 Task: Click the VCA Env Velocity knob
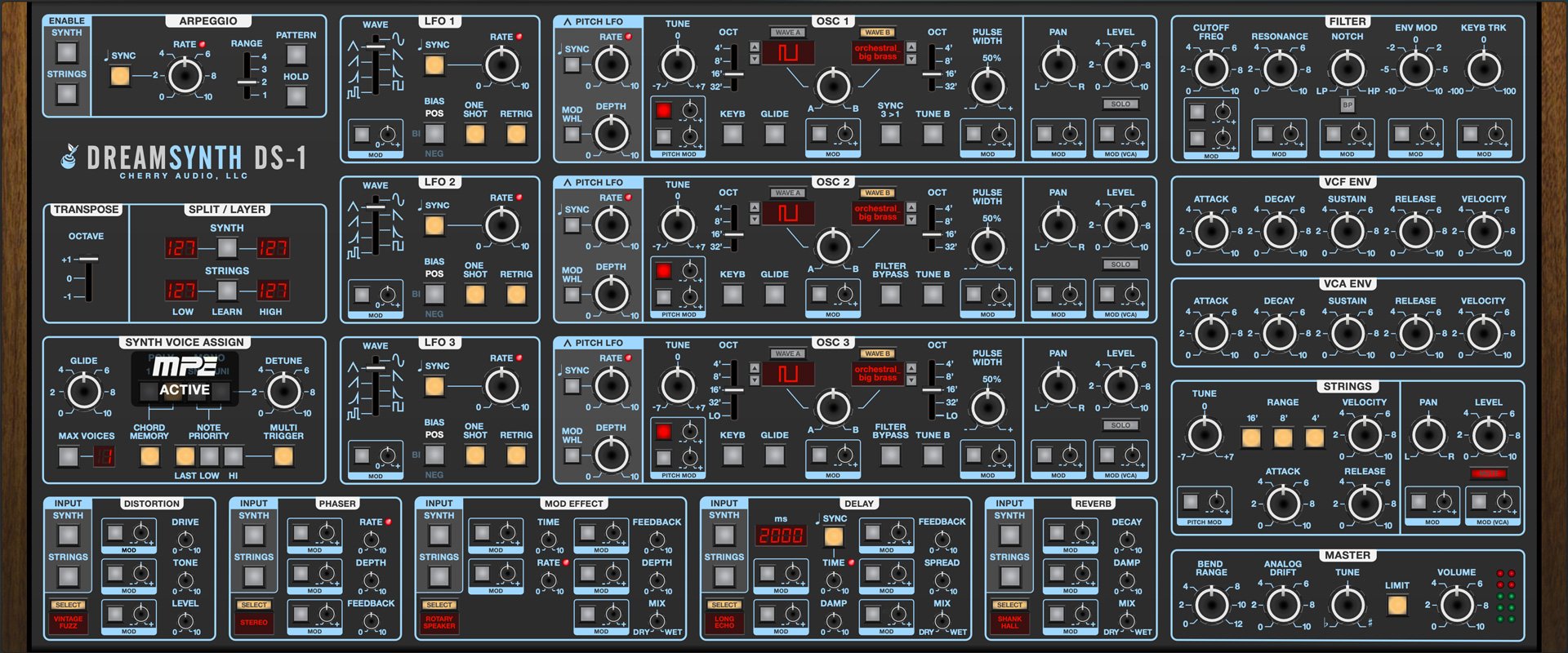1484,334
